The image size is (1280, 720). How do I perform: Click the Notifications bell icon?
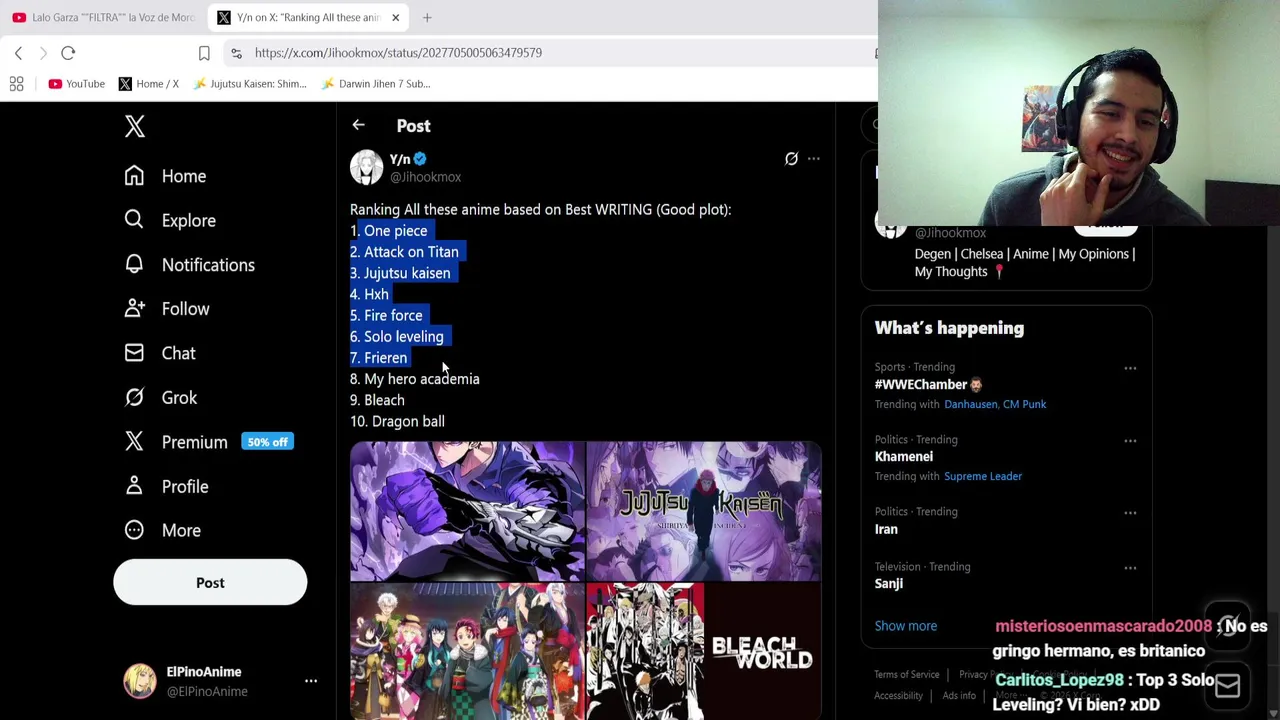pos(134,265)
